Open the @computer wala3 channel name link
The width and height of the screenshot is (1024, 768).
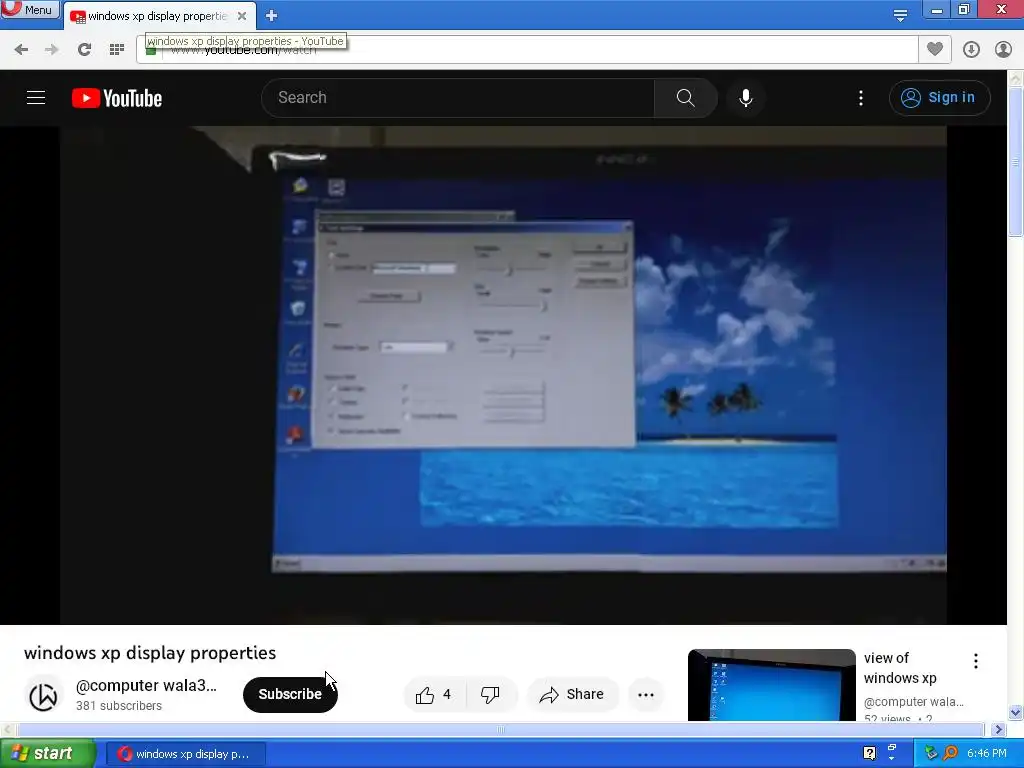tap(146, 686)
